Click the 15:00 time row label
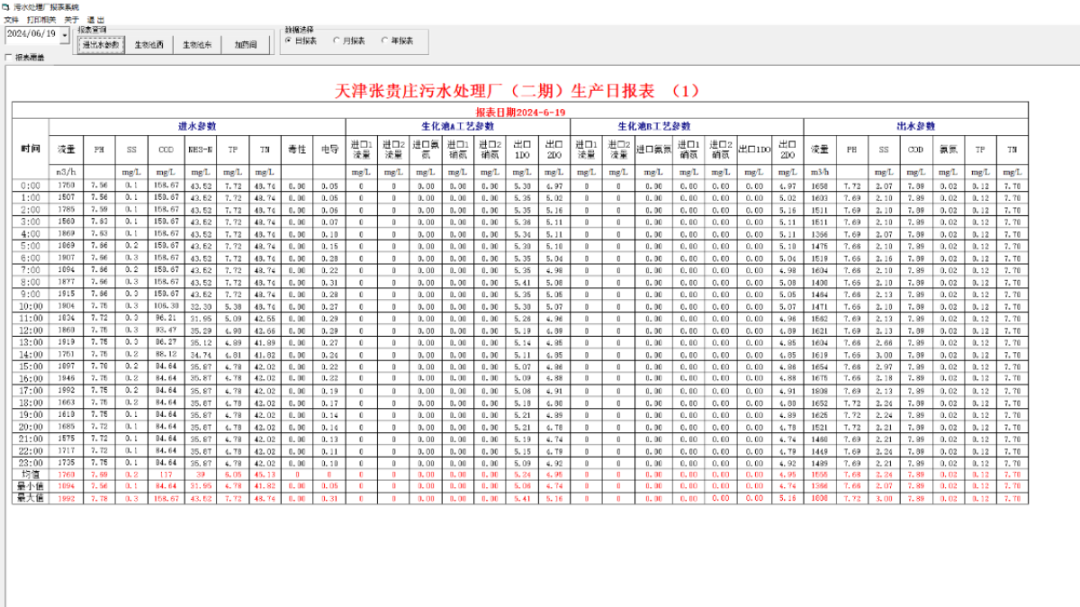 point(30,367)
